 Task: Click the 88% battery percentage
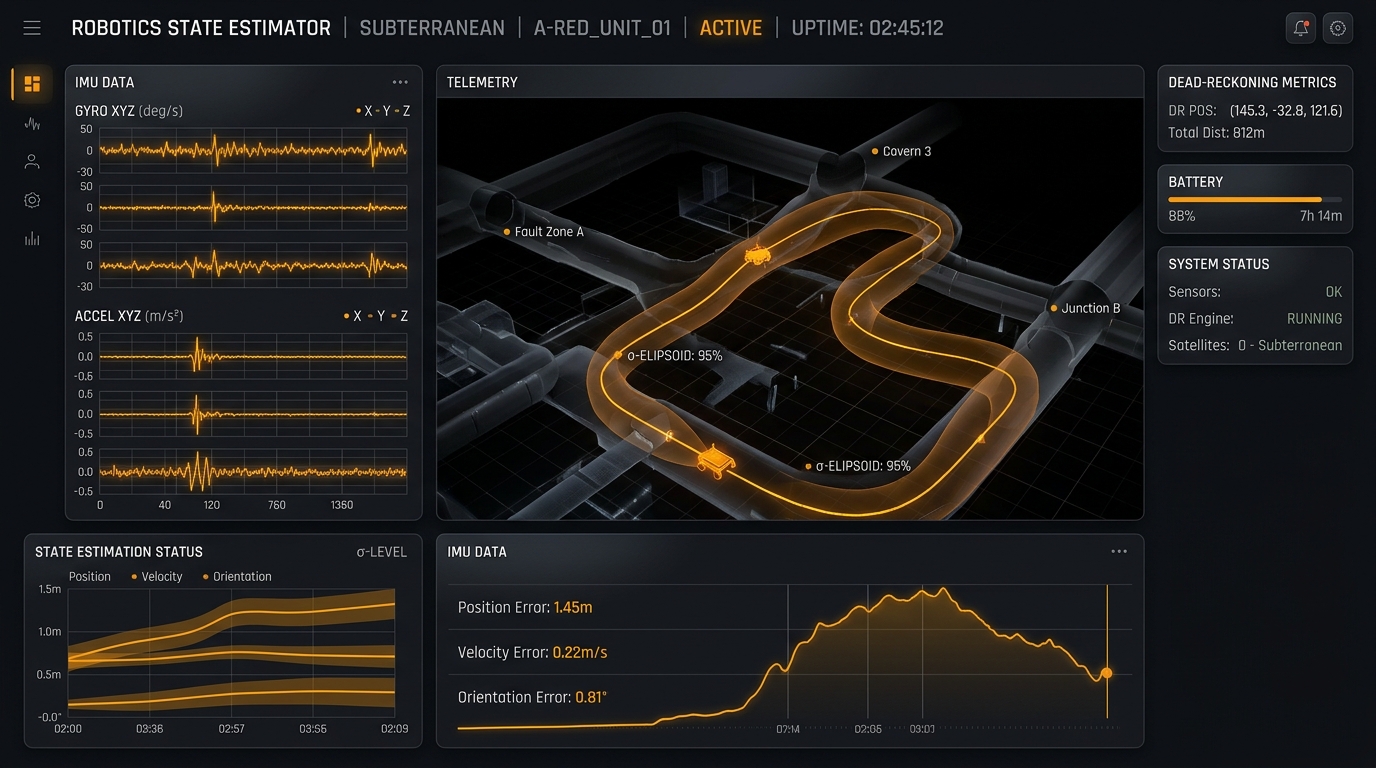click(1181, 216)
